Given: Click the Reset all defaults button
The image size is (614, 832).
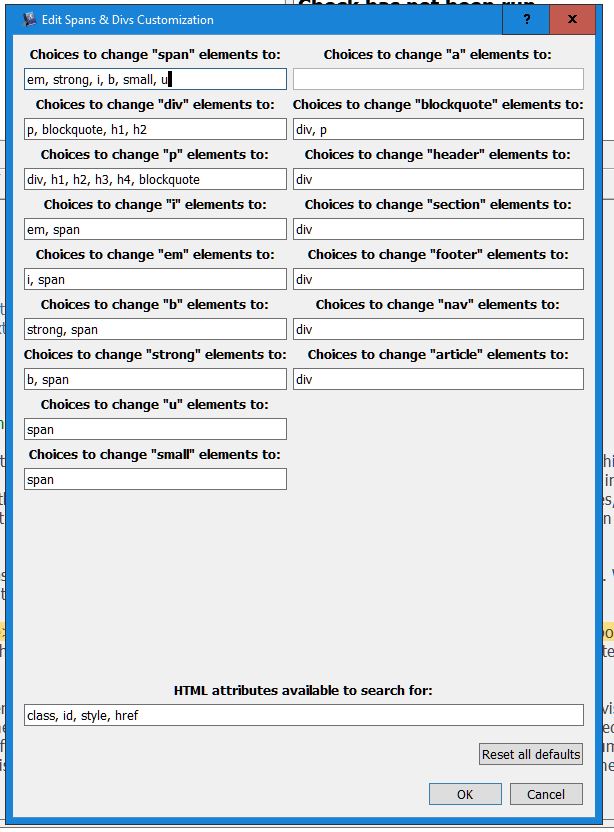Looking at the screenshot, I should pos(531,754).
